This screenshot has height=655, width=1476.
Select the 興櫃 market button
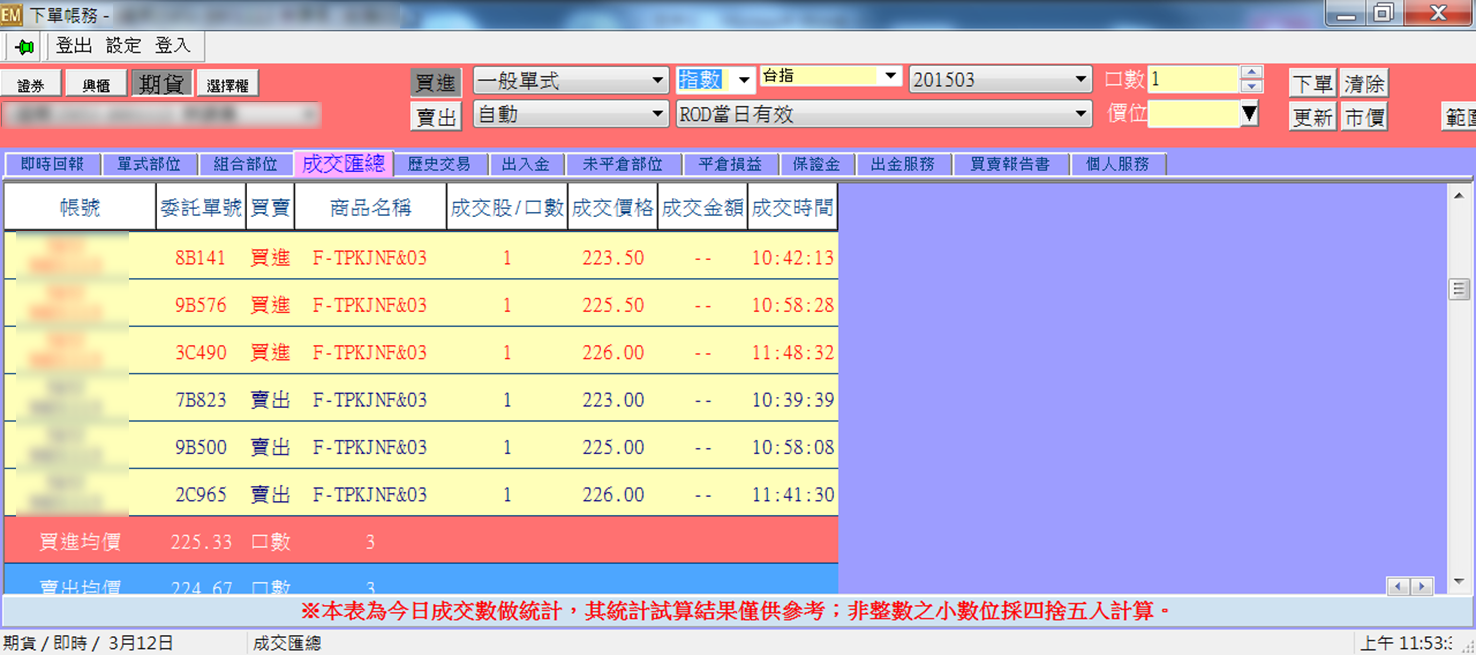pos(96,86)
